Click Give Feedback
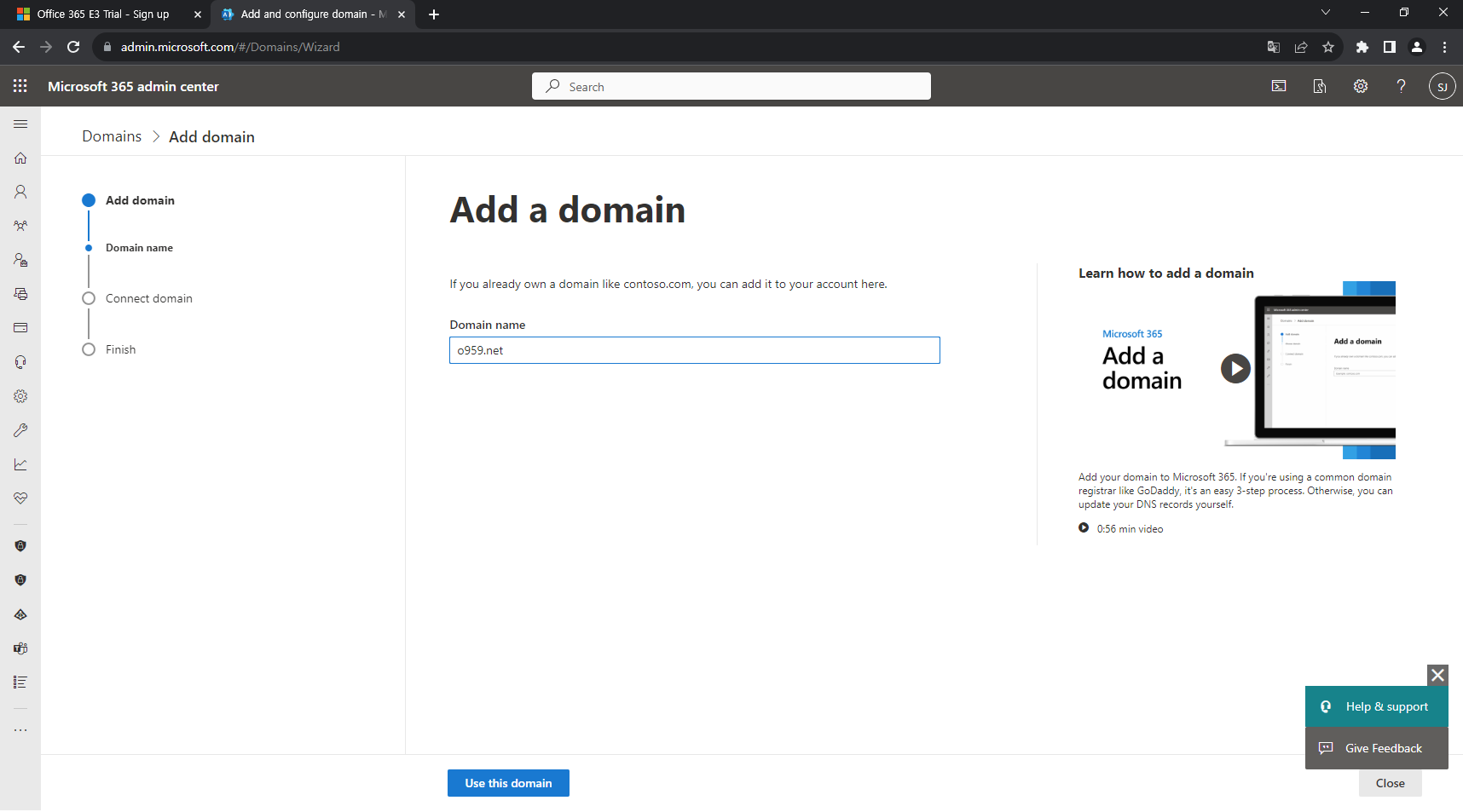1463x812 pixels. [x=1376, y=748]
